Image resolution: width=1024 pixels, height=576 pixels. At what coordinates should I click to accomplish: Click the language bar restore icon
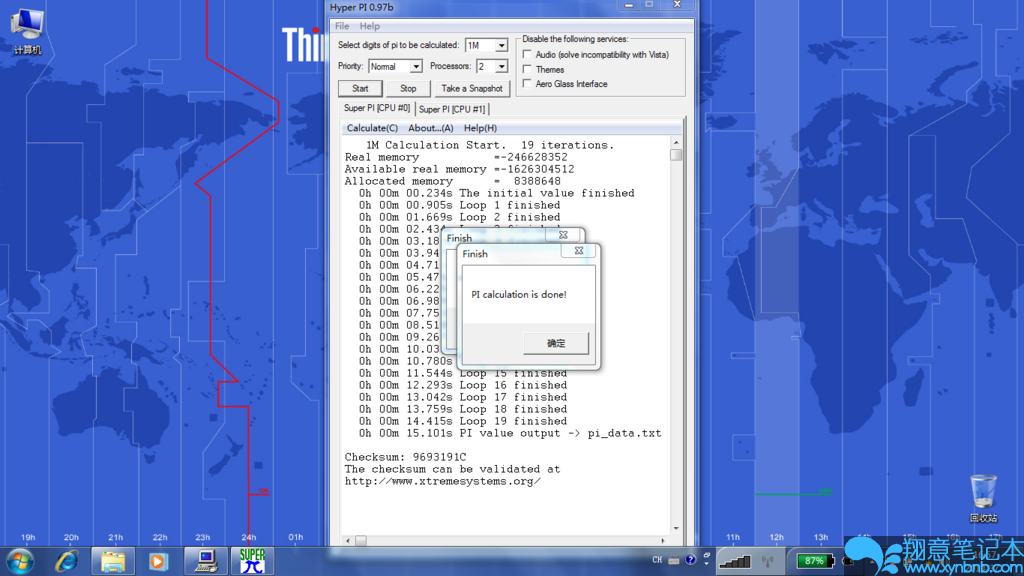[x=707, y=555]
